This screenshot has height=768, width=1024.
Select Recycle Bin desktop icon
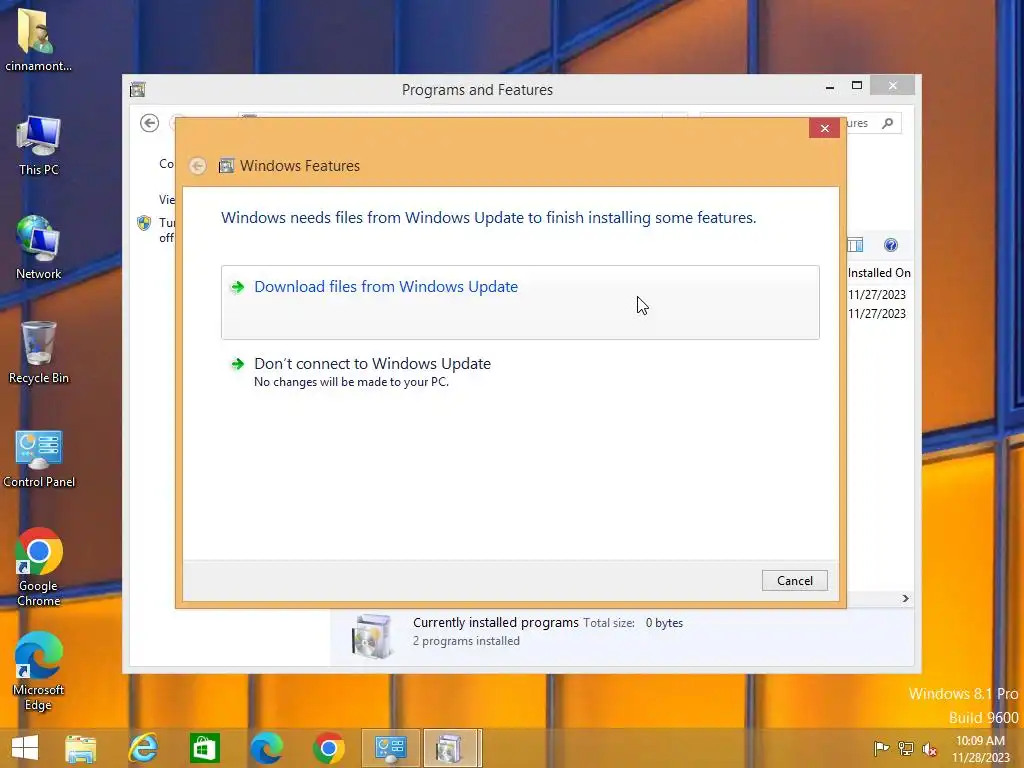39,353
